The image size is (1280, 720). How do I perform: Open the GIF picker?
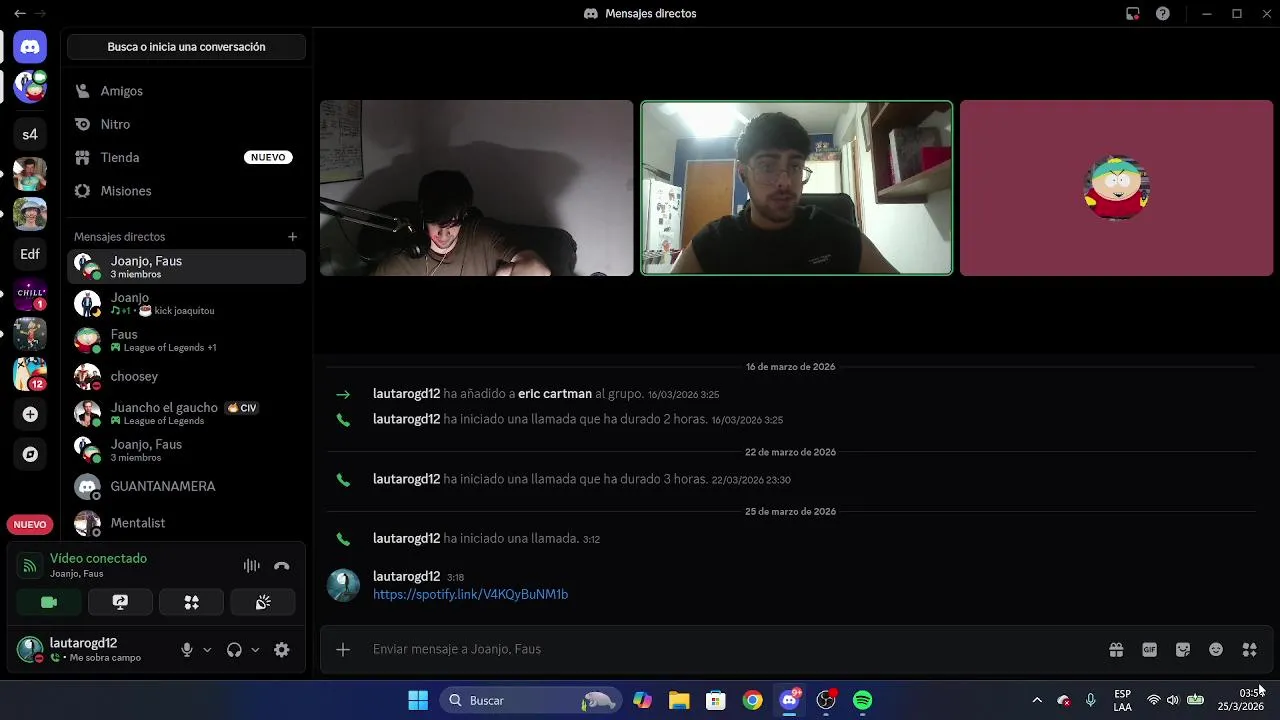1149,650
